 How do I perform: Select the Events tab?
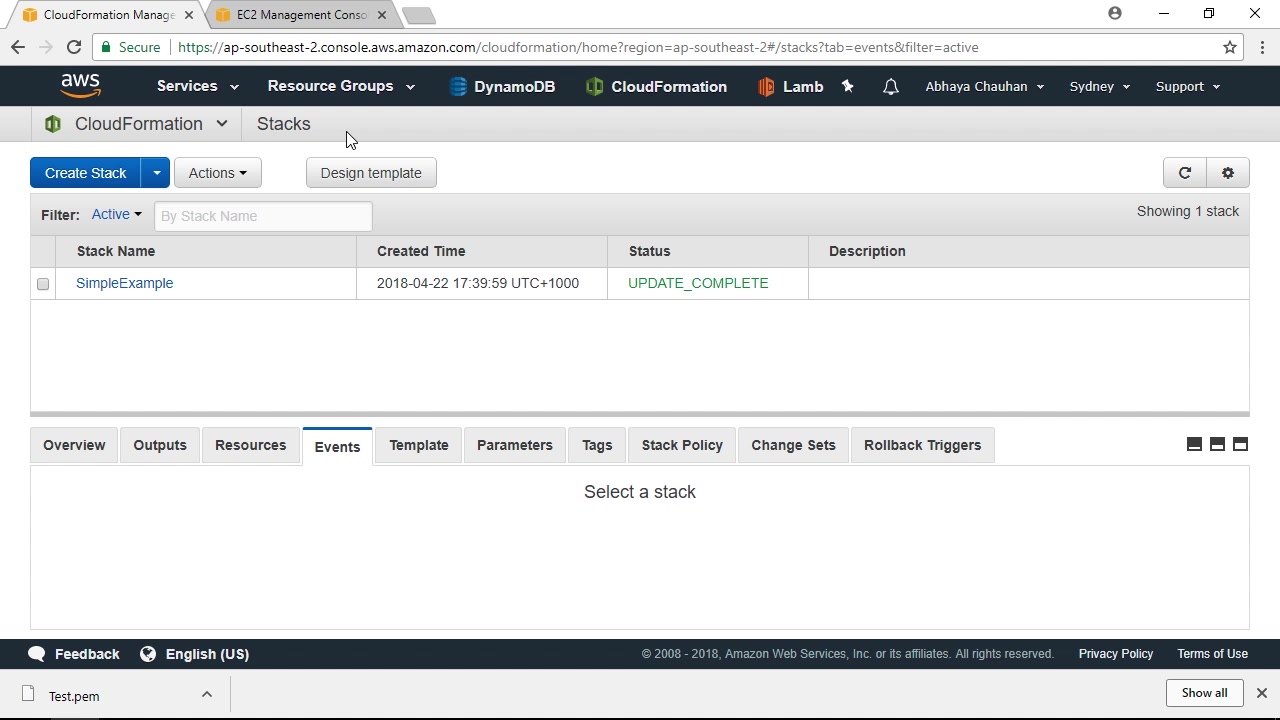click(x=337, y=446)
